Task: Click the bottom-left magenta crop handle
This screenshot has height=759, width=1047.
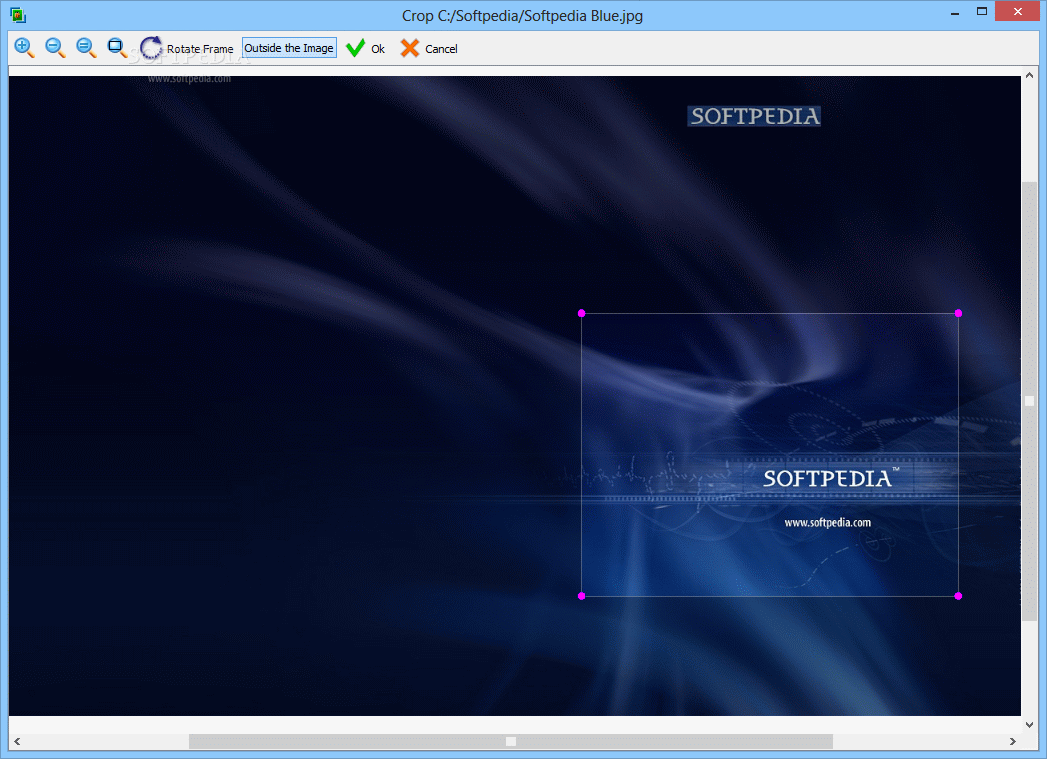Action: point(582,596)
